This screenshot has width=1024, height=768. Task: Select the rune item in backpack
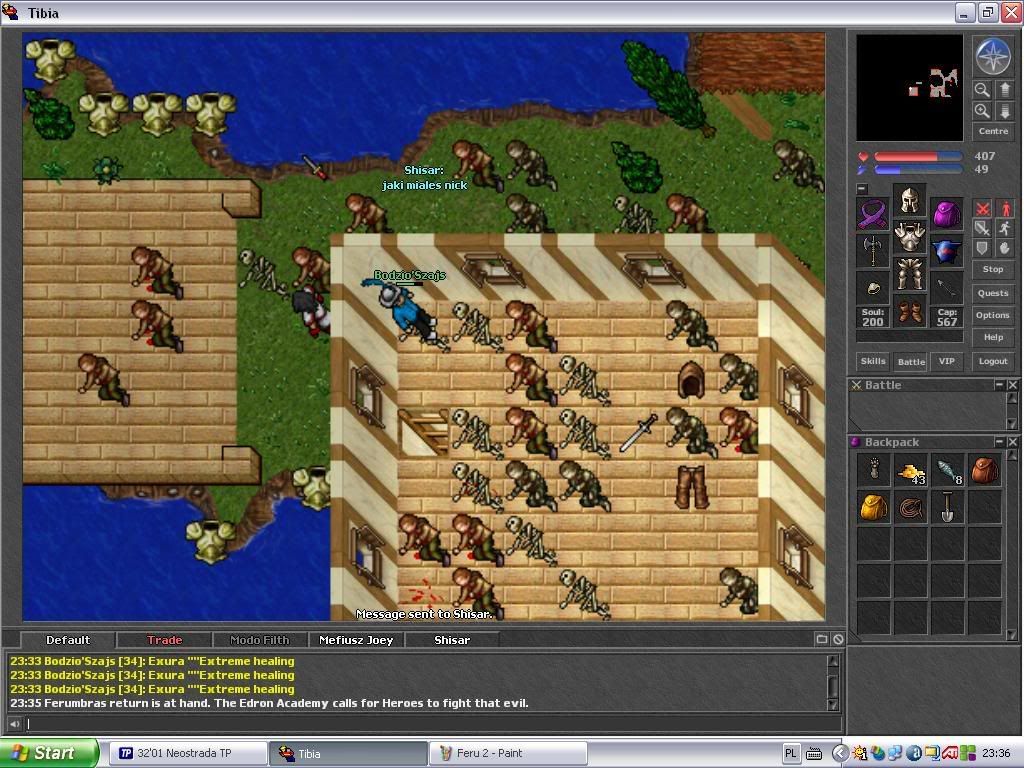click(x=874, y=470)
